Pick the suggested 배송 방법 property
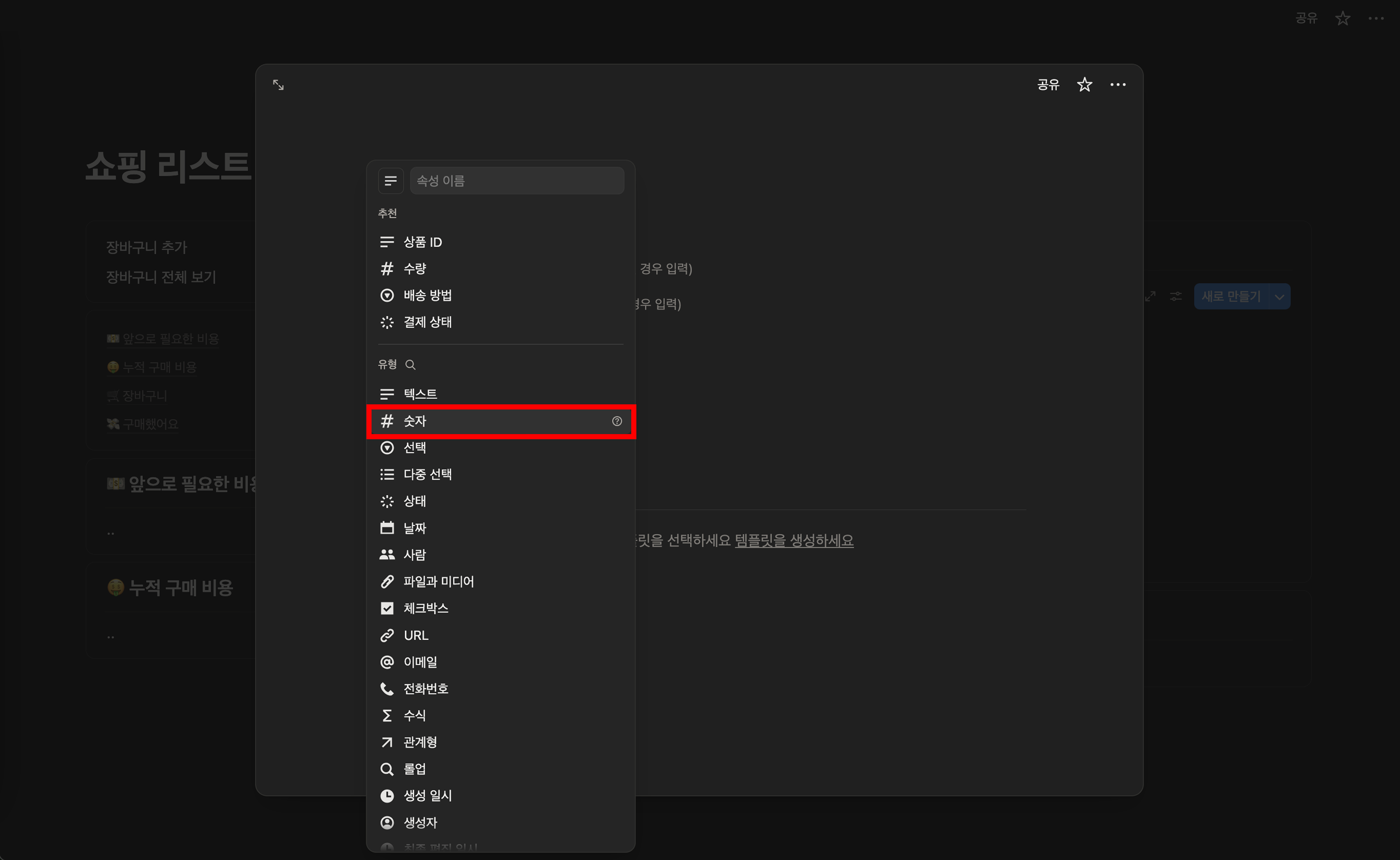This screenshot has height=860, width=1400. click(427, 295)
